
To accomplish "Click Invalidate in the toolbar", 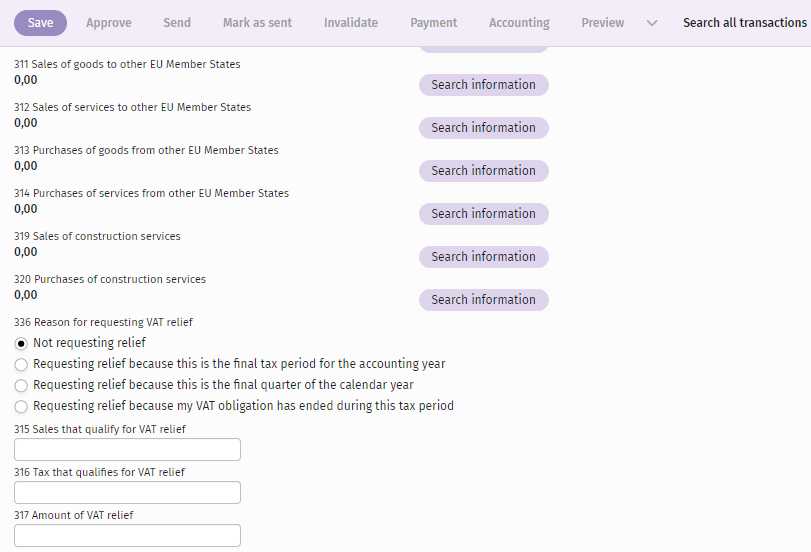I will (351, 23).
